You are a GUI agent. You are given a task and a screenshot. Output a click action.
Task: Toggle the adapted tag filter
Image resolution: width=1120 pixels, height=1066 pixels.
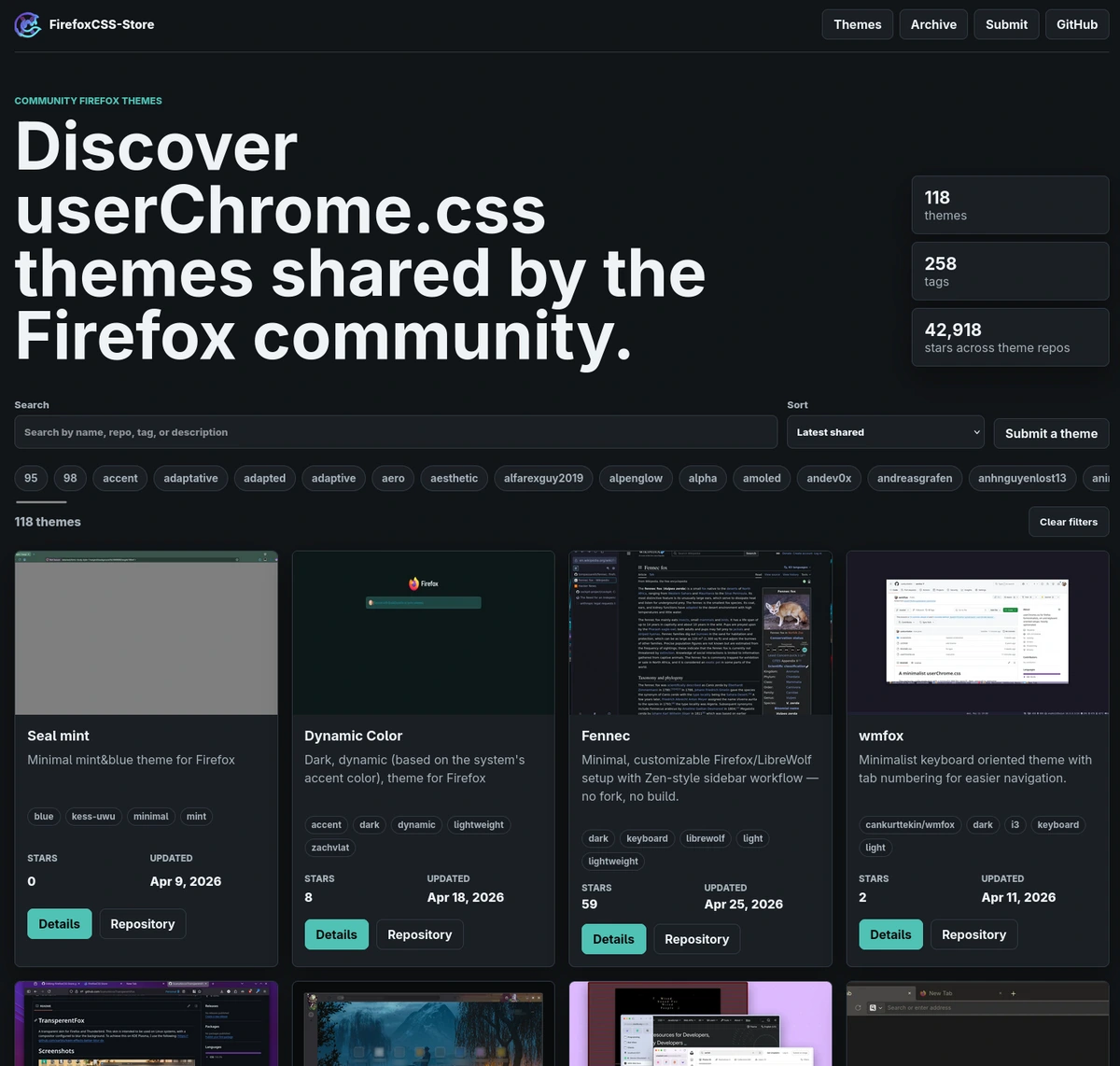[265, 478]
